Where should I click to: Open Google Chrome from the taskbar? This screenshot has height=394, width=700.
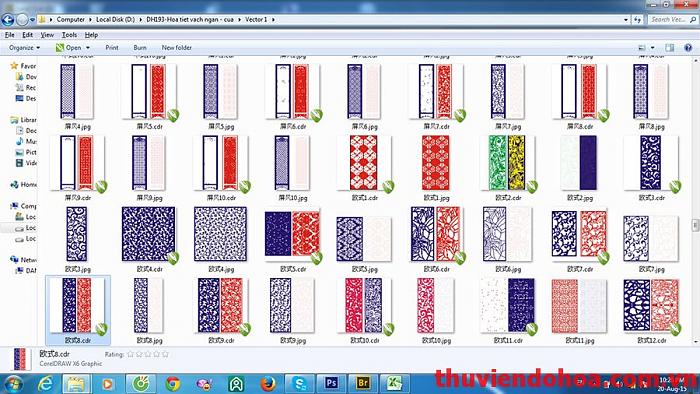173,384
